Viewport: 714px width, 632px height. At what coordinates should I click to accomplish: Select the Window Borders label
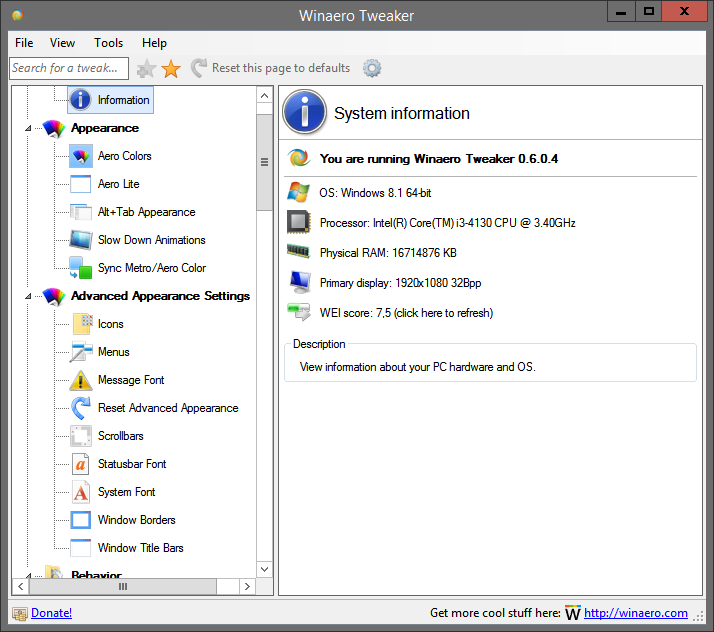(x=137, y=520)
